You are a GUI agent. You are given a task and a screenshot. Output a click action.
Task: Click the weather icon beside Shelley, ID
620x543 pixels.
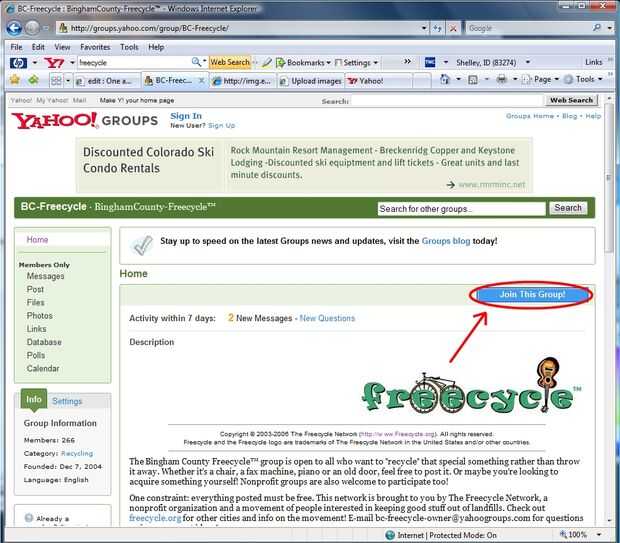point(430,62)
